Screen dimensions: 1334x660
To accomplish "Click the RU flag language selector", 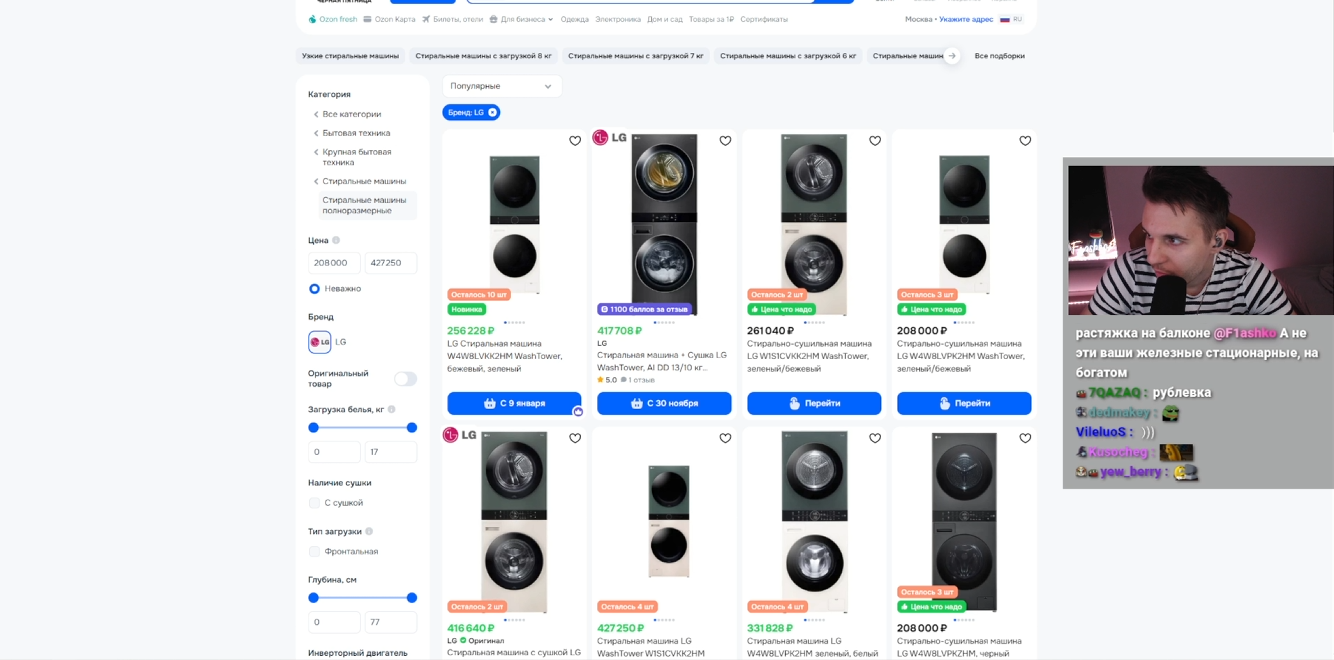I will (1011, 19).
